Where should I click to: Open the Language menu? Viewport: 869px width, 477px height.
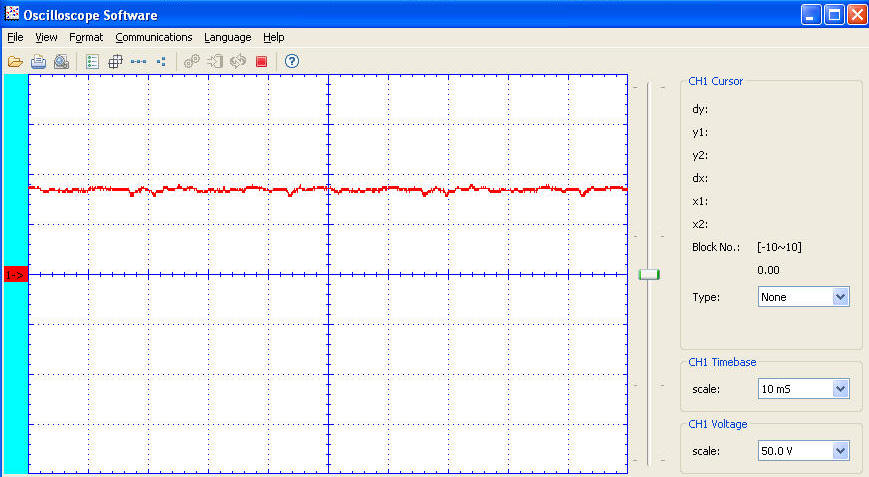click(x=228, y=37)
